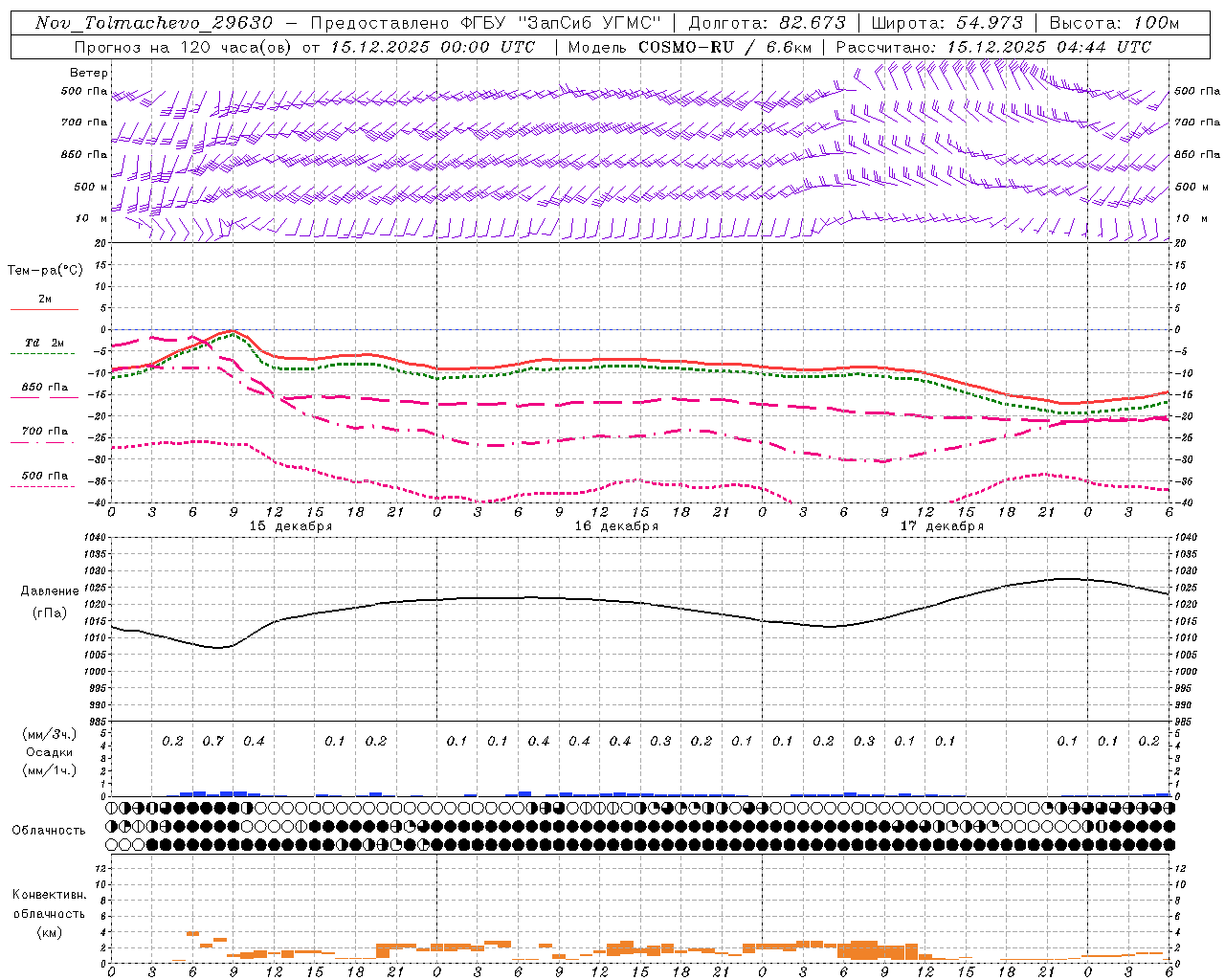Click the (гПа) unit label under Давление
1225x980 pixels.
click(x=50, y=612)
